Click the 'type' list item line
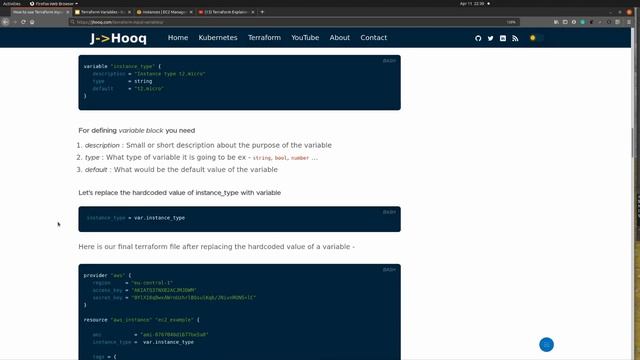This screenshot has height=360, width=640. pyautogui.click(x=201, y=158)
